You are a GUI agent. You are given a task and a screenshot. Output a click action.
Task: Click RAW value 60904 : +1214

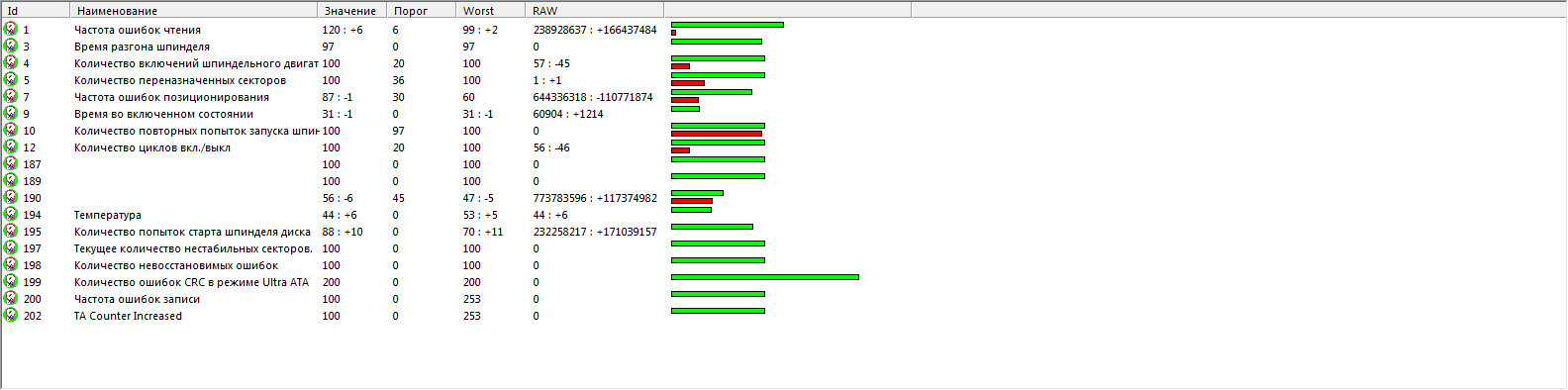[568, 114]
